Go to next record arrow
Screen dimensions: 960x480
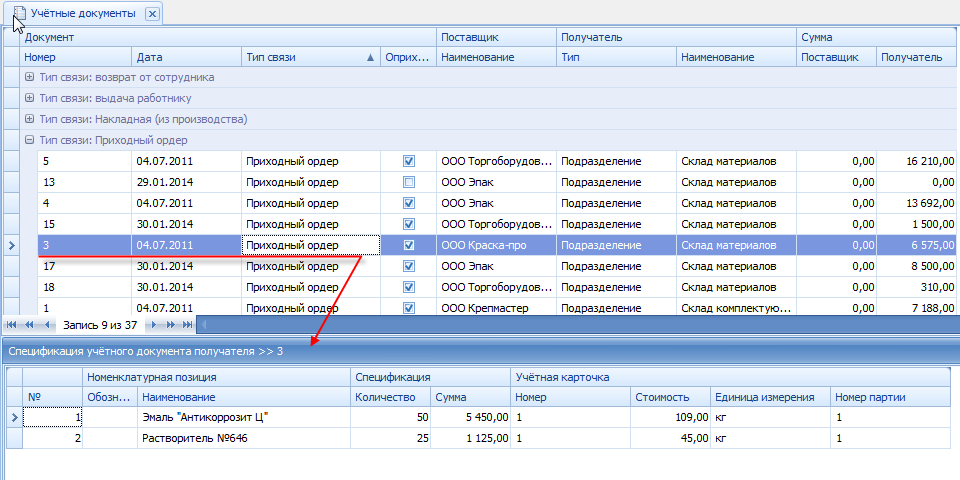tap(153, 325)
